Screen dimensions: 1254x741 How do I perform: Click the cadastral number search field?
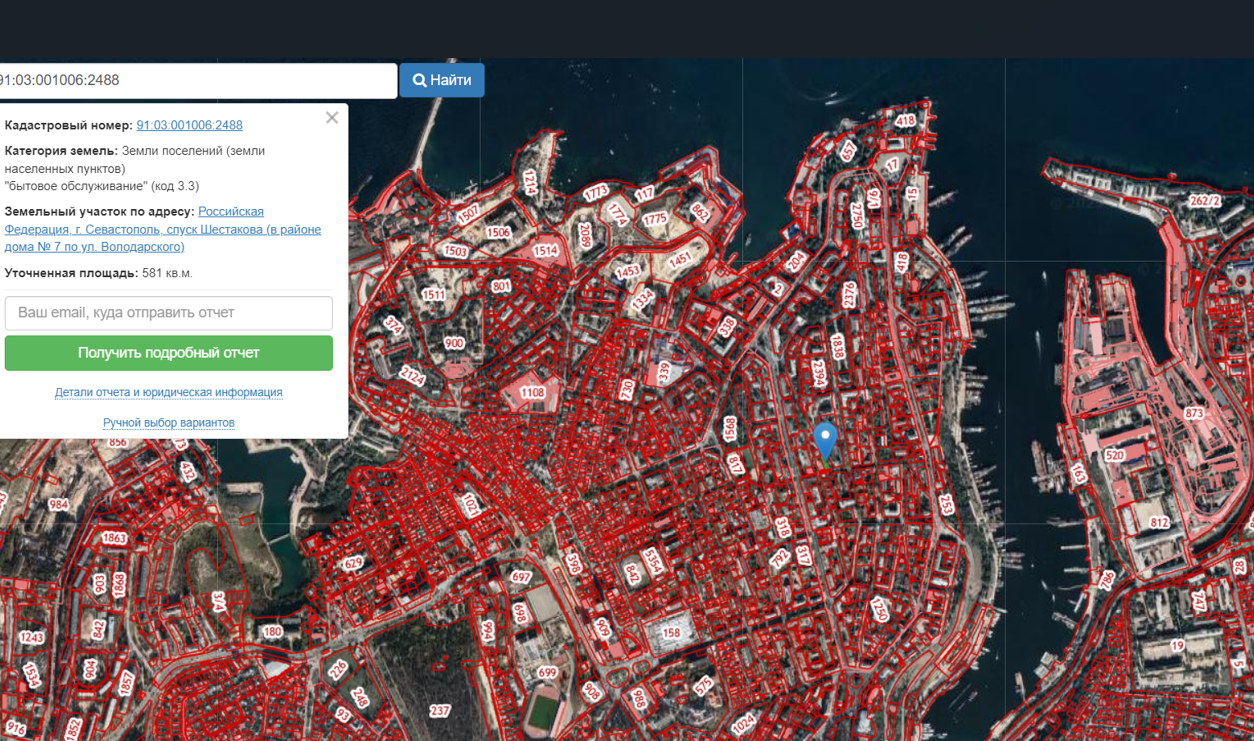point(196,80)
